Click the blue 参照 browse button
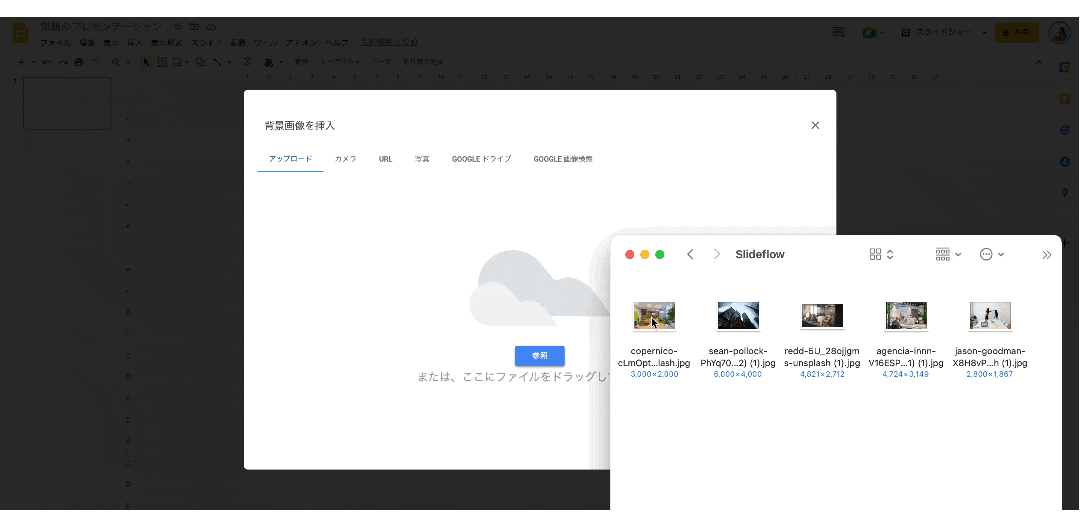The width and height of the screenshot is (1080, 527). pos(539,355)
